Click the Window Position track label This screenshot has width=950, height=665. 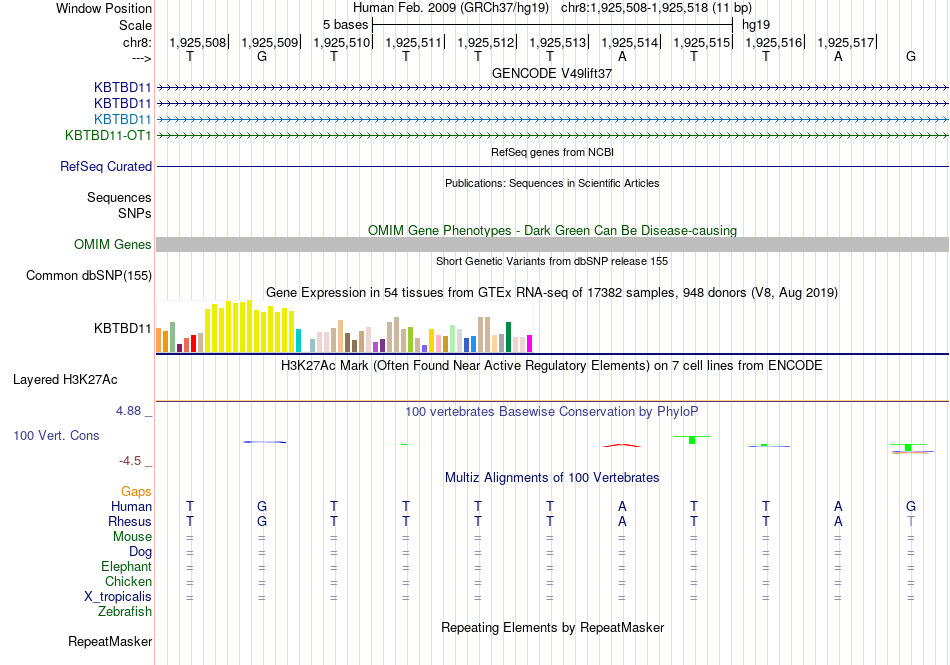tap(104, 8)
